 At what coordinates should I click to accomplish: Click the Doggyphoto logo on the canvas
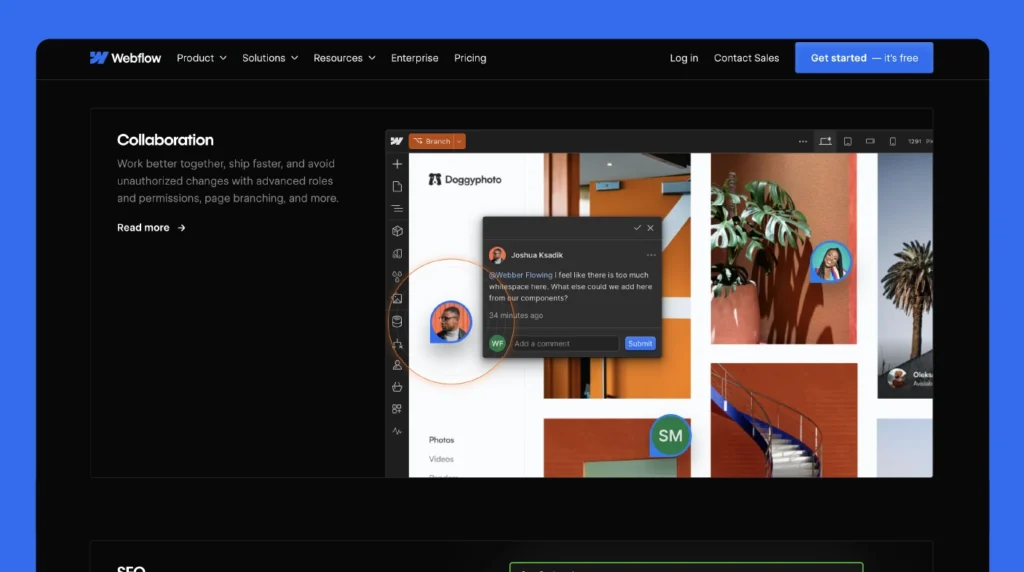[465, 180]
